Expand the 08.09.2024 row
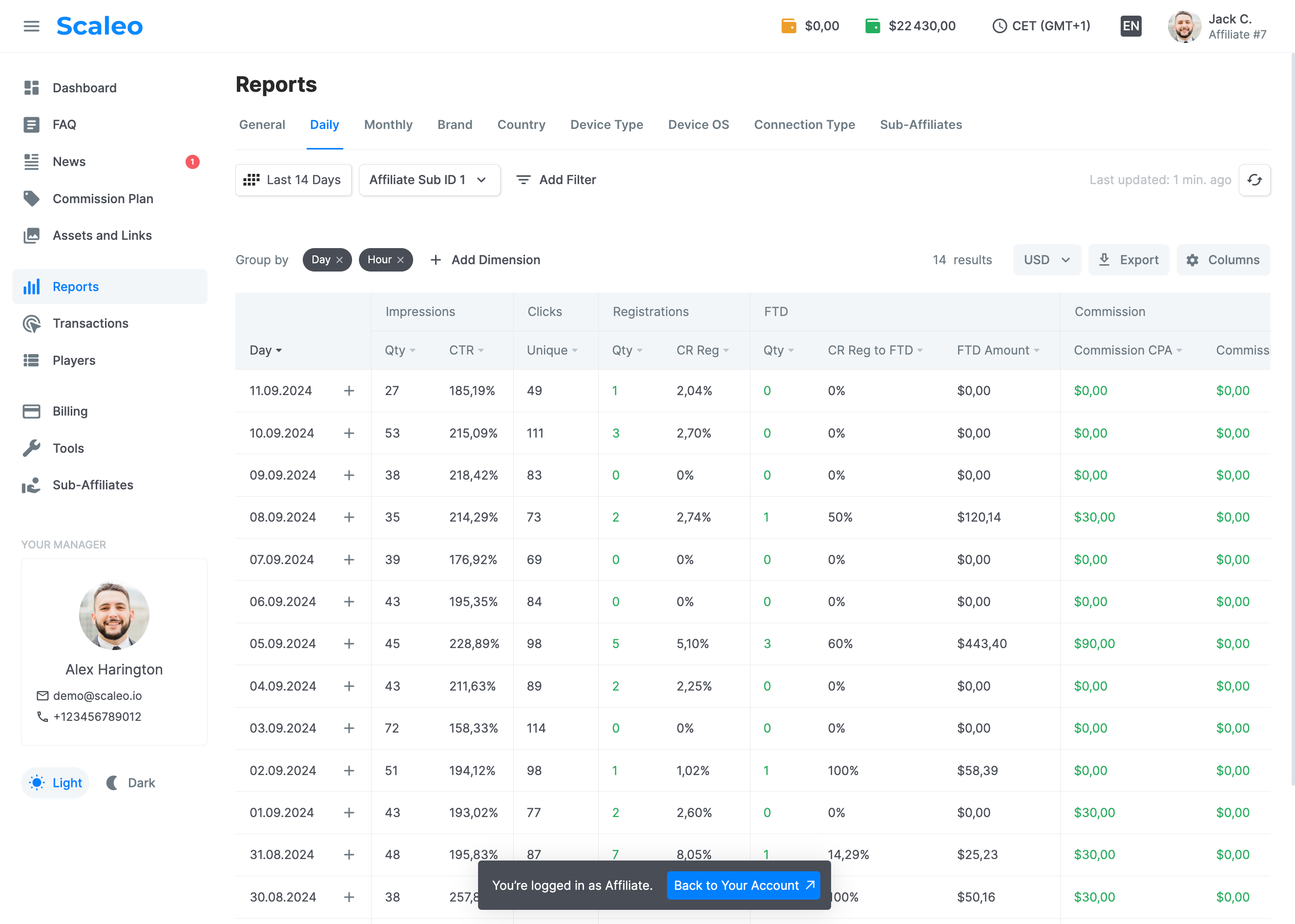This screenshot has height=924, width=1295. click(349, 517)
